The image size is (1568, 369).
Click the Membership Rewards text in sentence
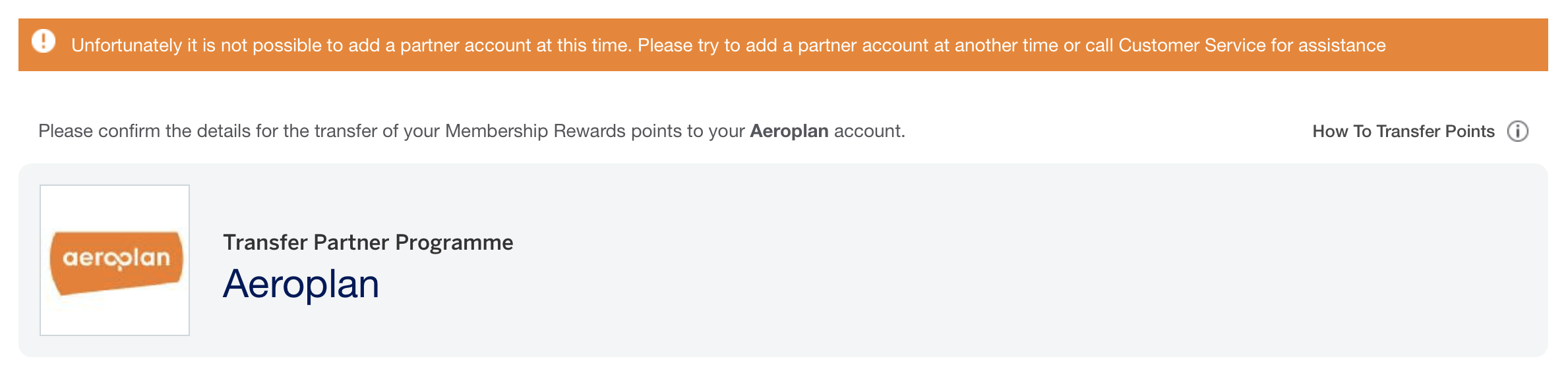coord(535,131)
